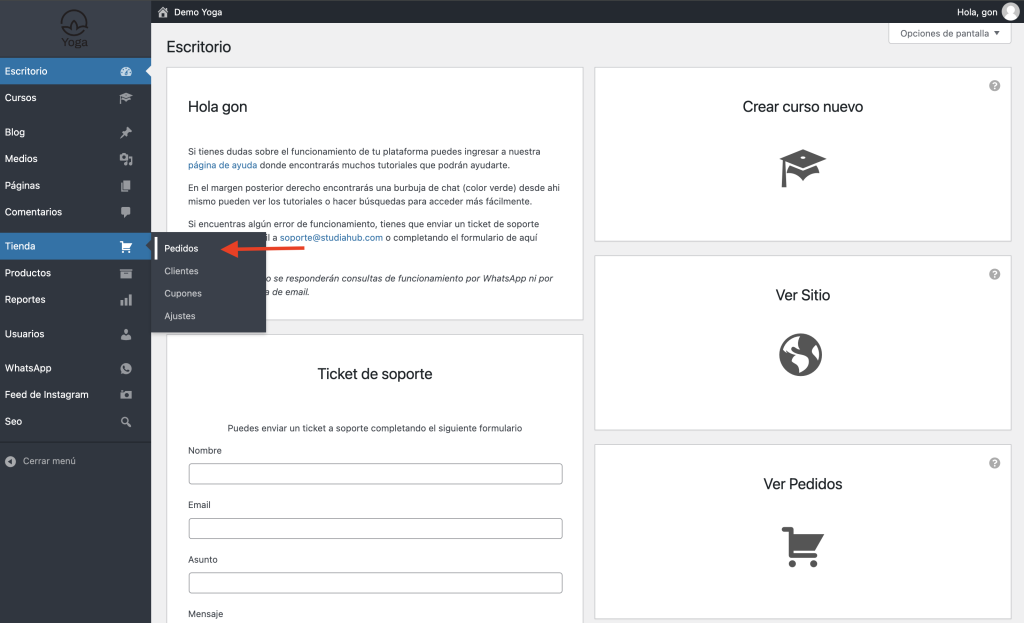The width and height of the screenshot is (1024, 623).
Task: Focus the Asunto text field
Action: [x=375, y=583]
